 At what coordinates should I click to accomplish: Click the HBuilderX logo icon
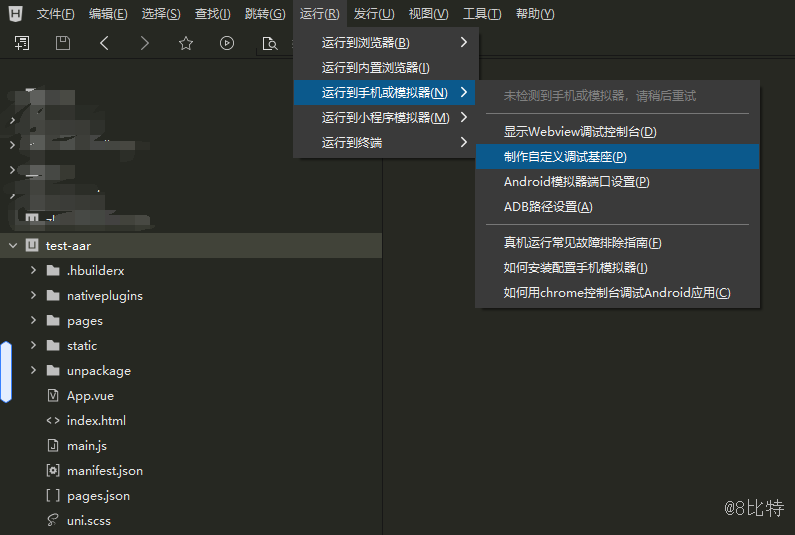click(x=16, y=14)
